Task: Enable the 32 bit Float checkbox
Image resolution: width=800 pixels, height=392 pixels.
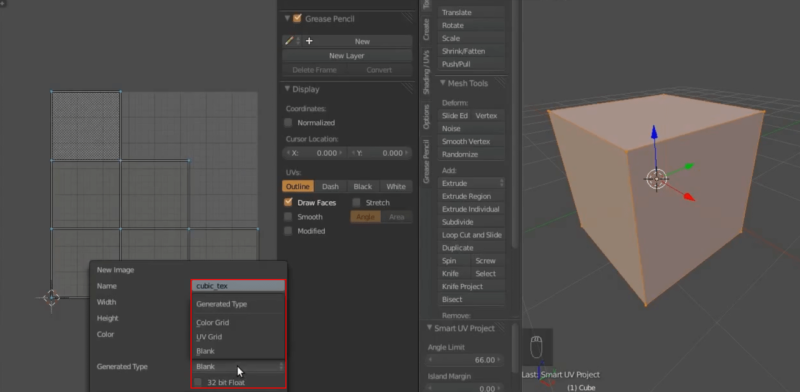Action: pyautogui.click(x=198, y=382)
